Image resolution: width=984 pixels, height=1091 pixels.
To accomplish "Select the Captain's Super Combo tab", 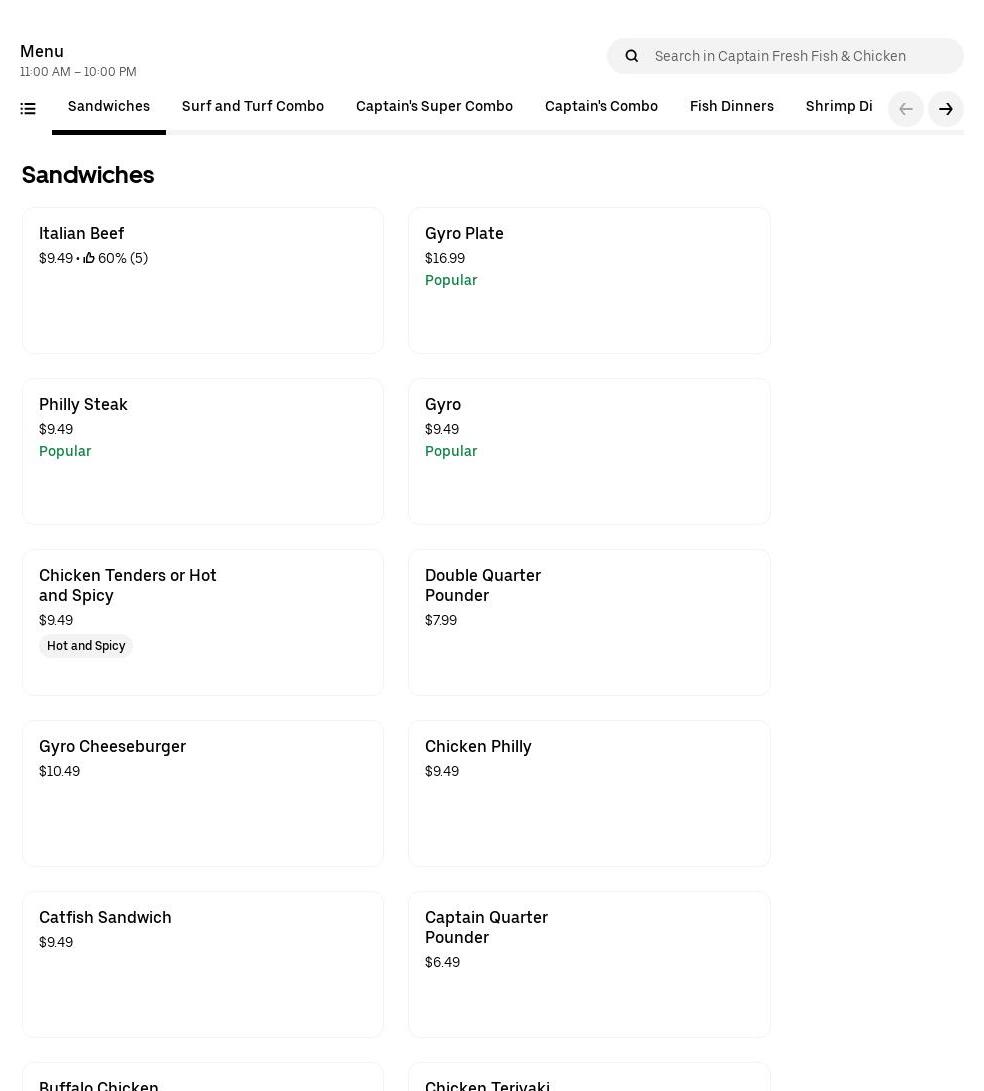I will [x=434, y=107].
